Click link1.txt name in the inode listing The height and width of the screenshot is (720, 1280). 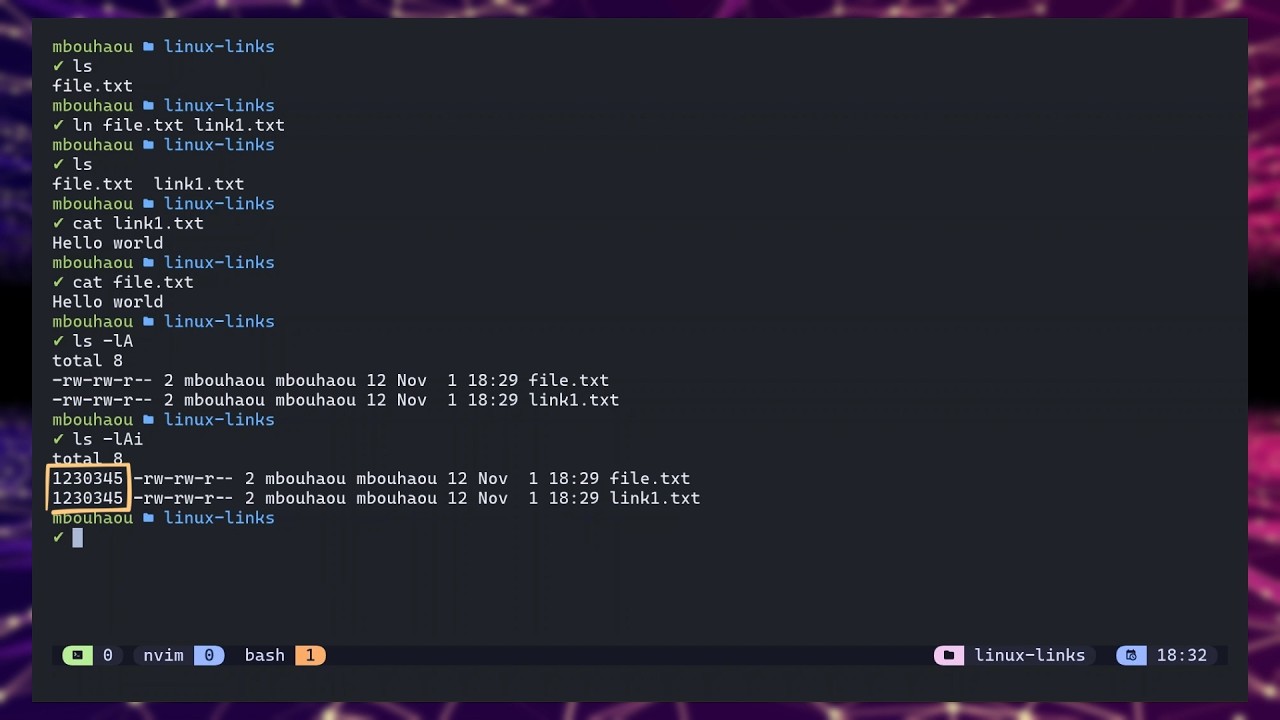pos(655,498)
